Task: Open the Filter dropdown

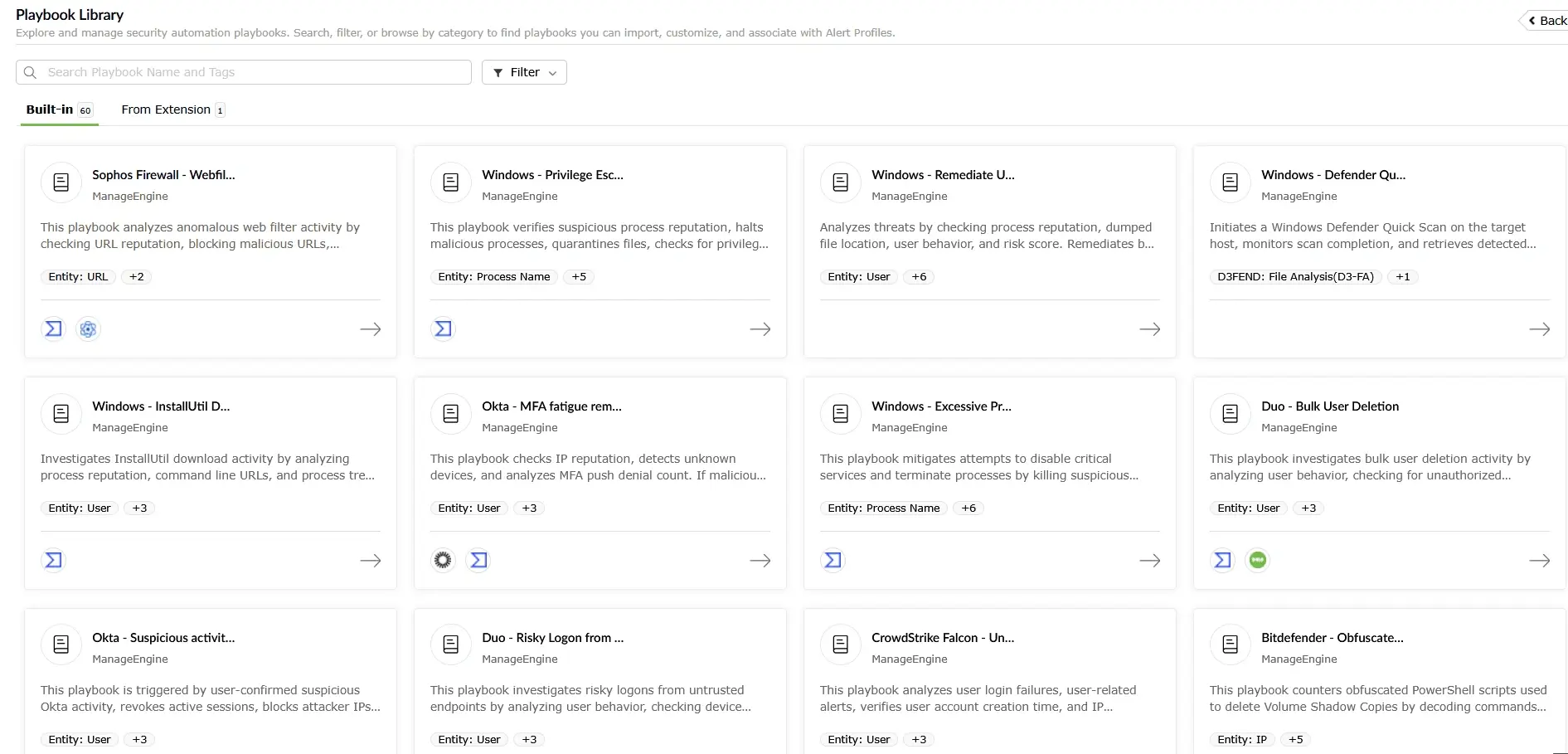Action: click(x=524, y=72)
